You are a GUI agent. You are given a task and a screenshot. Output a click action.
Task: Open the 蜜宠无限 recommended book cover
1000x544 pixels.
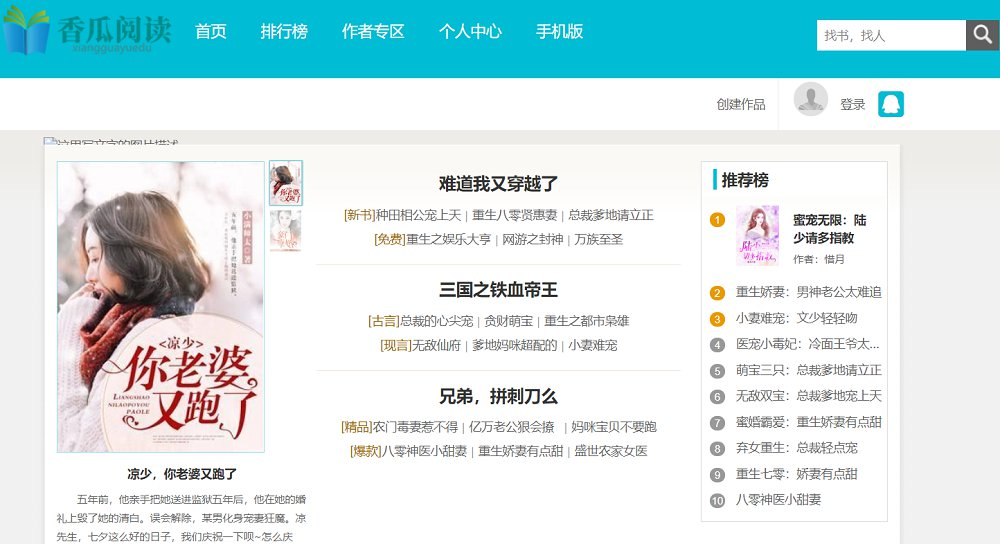pos(757,236)
